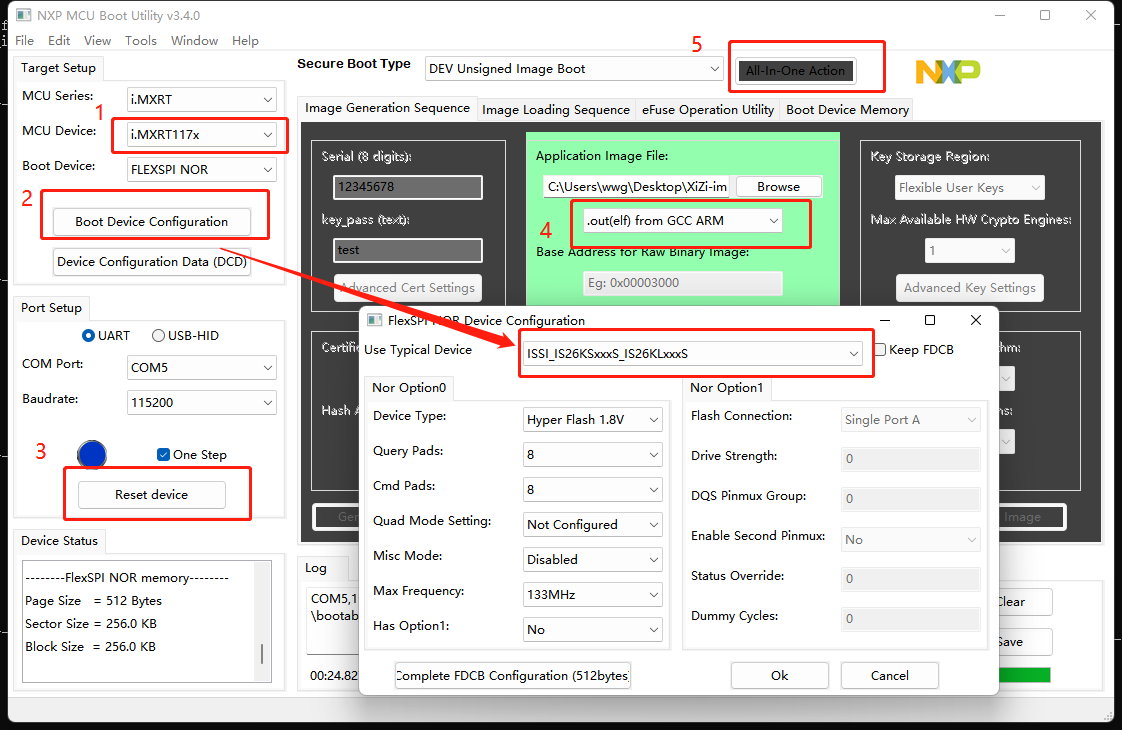The image size is (1122, 730).
Task: Open the Window menu
Action: click(194, 41)
